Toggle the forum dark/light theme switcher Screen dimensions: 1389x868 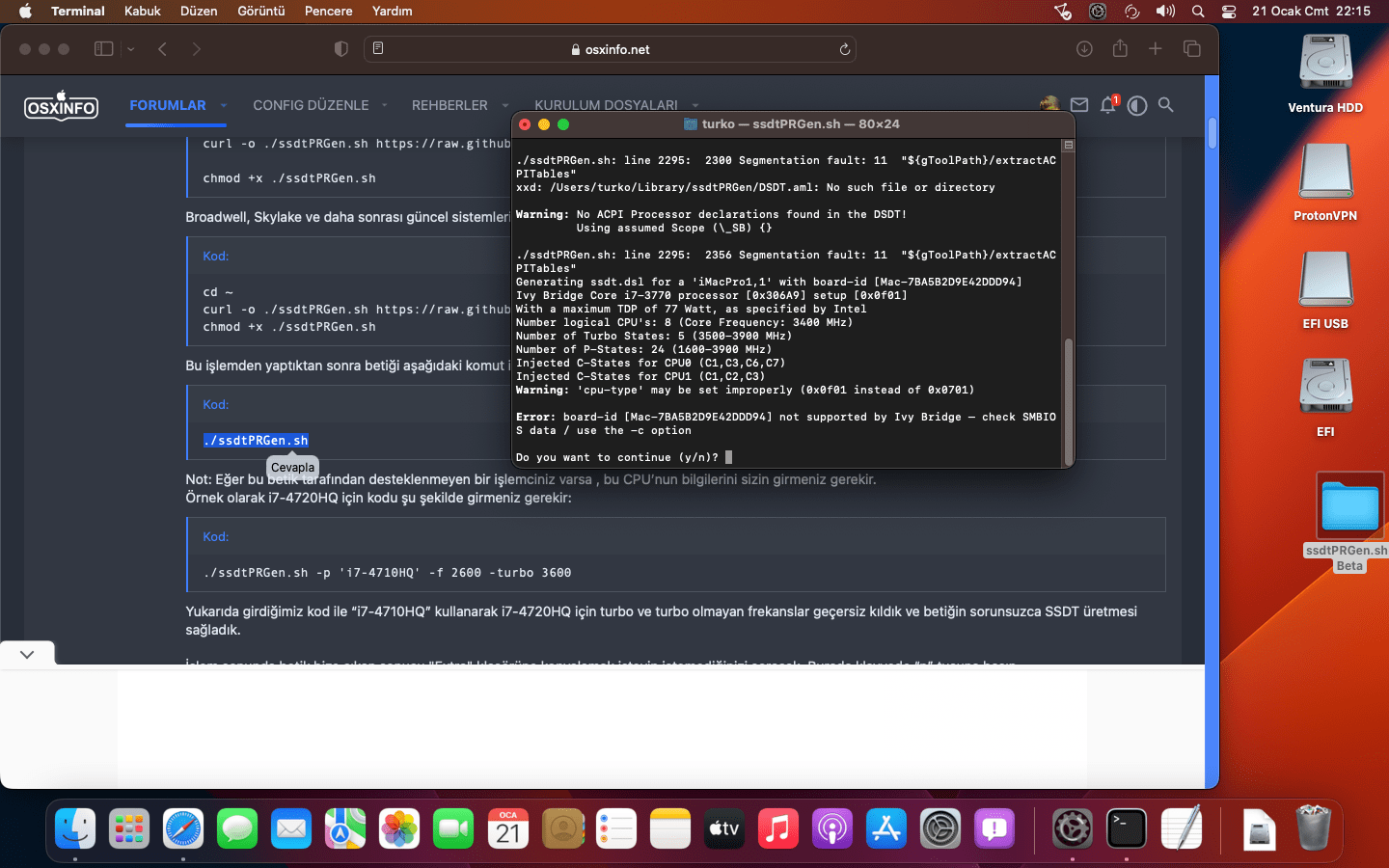point(1137,105)
